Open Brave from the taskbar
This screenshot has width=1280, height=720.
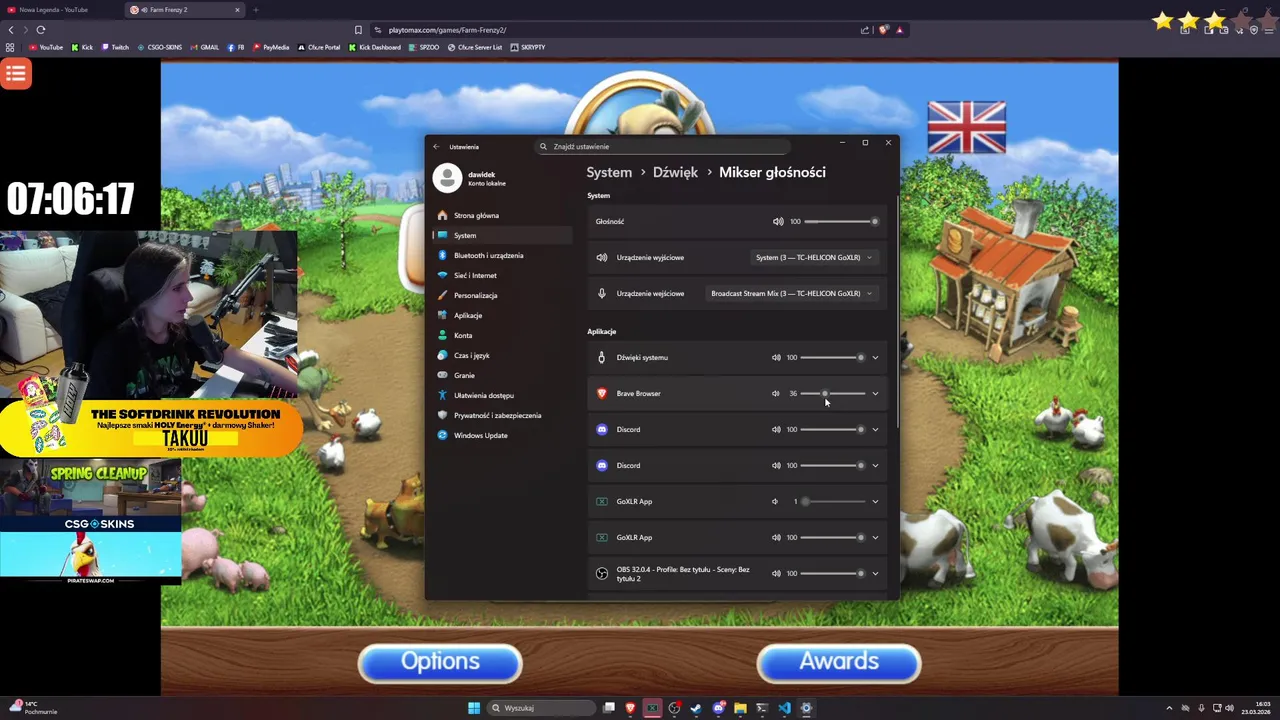point(630,708)
